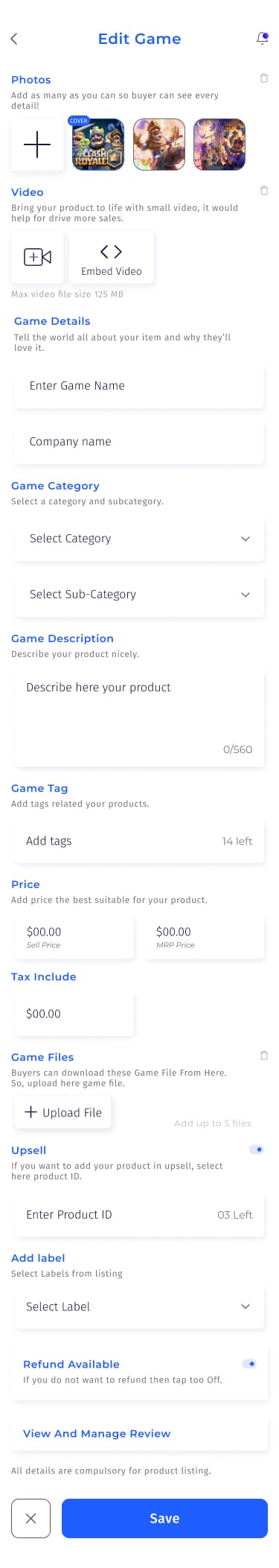The image size is (279, 1568).
Task: Click the Upload File button
Action: (x=63, y=1112)
